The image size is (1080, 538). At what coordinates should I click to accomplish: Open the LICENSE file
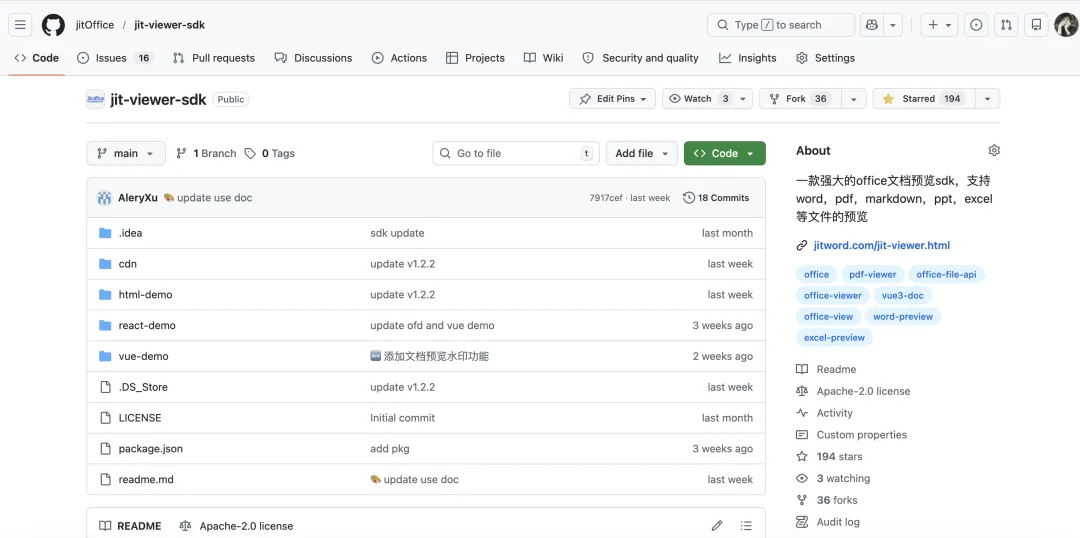coord(140,417)
